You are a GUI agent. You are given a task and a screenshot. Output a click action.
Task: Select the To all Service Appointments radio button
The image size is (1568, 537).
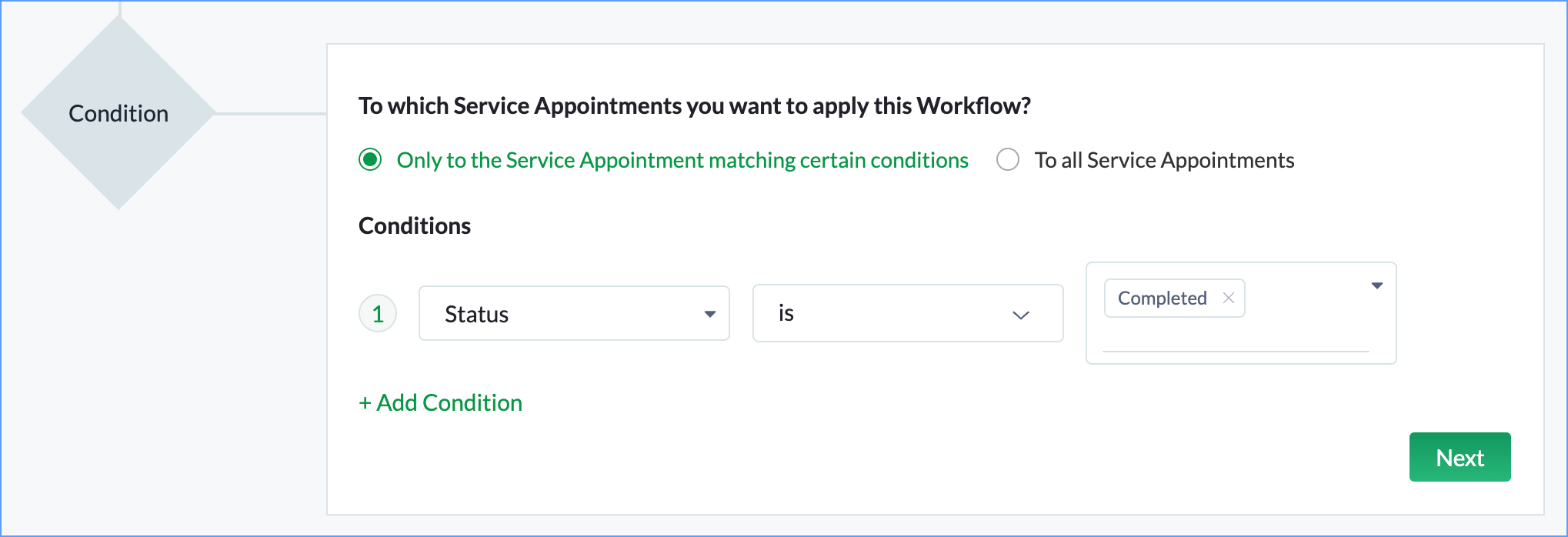[x=1008, y=160]
